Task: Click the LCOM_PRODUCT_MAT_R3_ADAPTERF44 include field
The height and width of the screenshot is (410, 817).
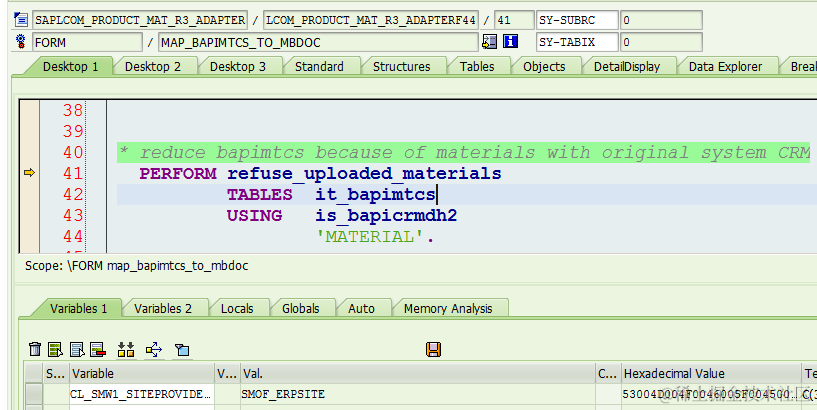Action: (371, 20)
